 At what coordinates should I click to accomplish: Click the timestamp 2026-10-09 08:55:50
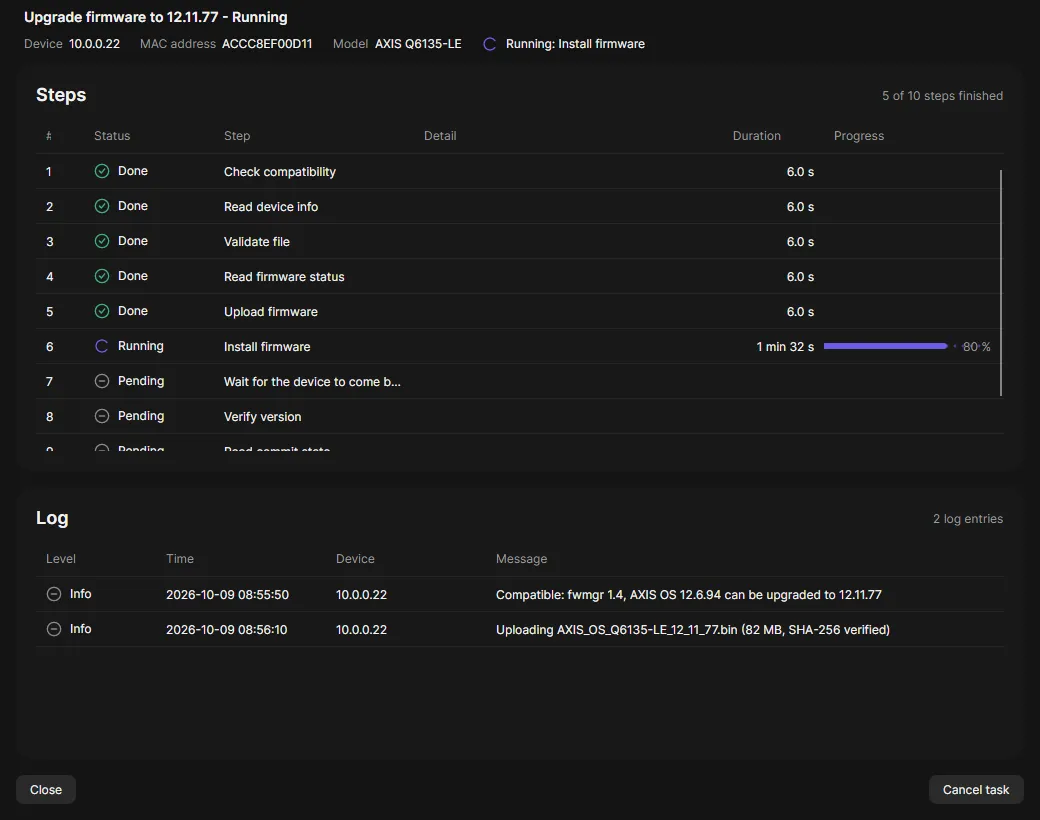tap(228, 594)
